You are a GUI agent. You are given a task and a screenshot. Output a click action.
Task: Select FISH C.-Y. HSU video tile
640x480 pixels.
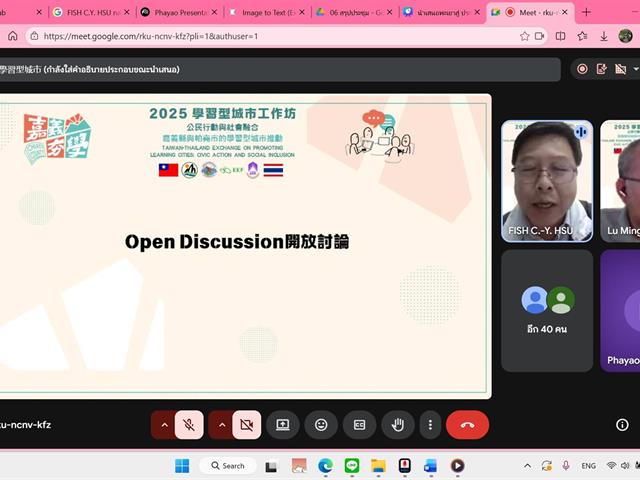coord(546,180)
